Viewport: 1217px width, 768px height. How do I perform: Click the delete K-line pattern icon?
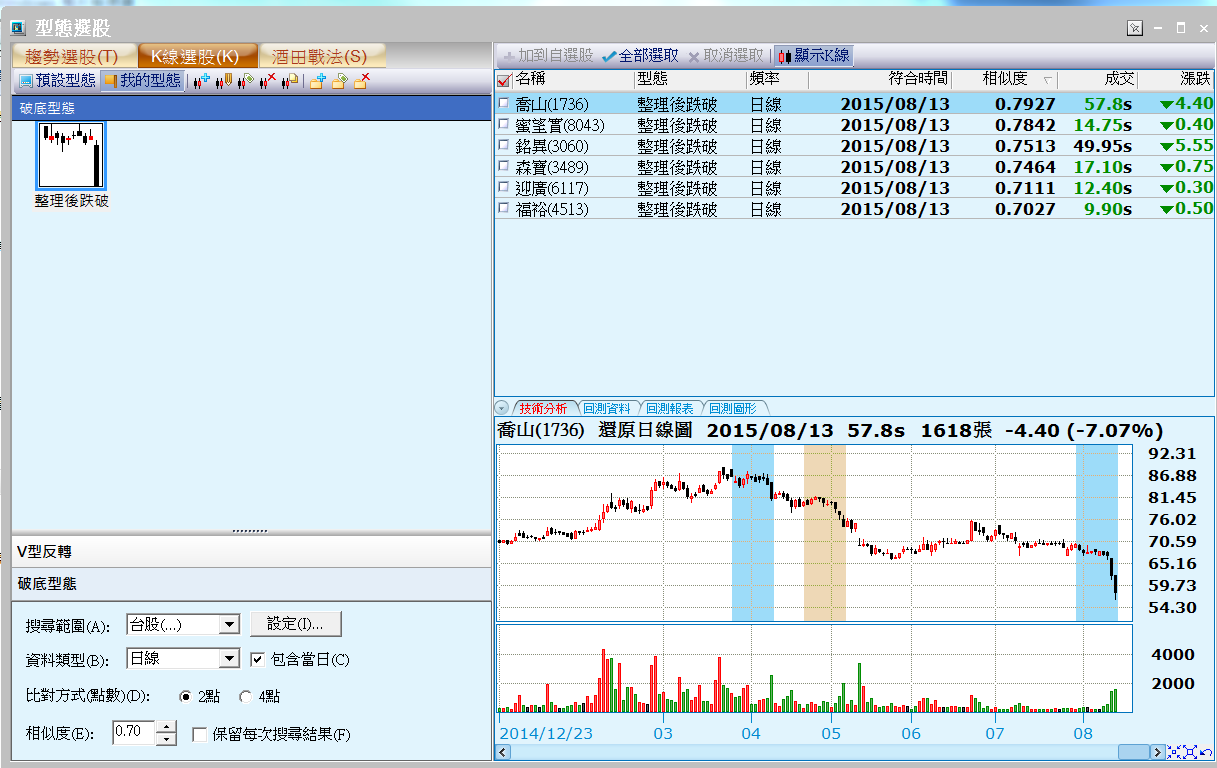click(267, 81)
